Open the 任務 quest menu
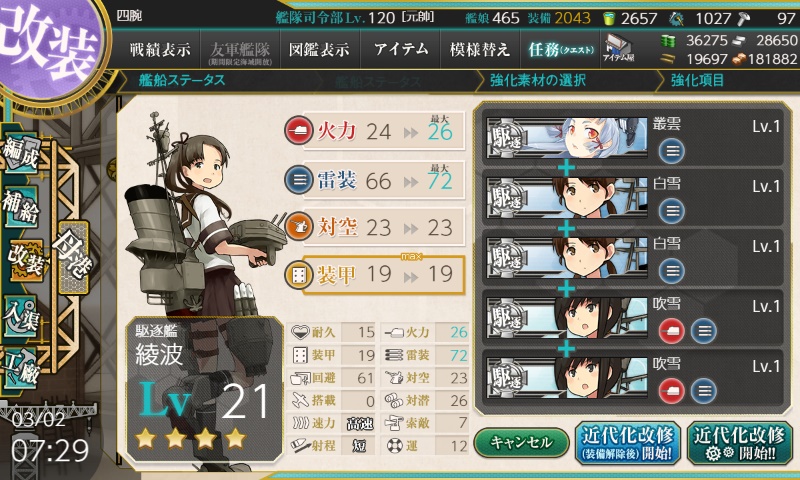Screen dimensions: 800x480 560,49
